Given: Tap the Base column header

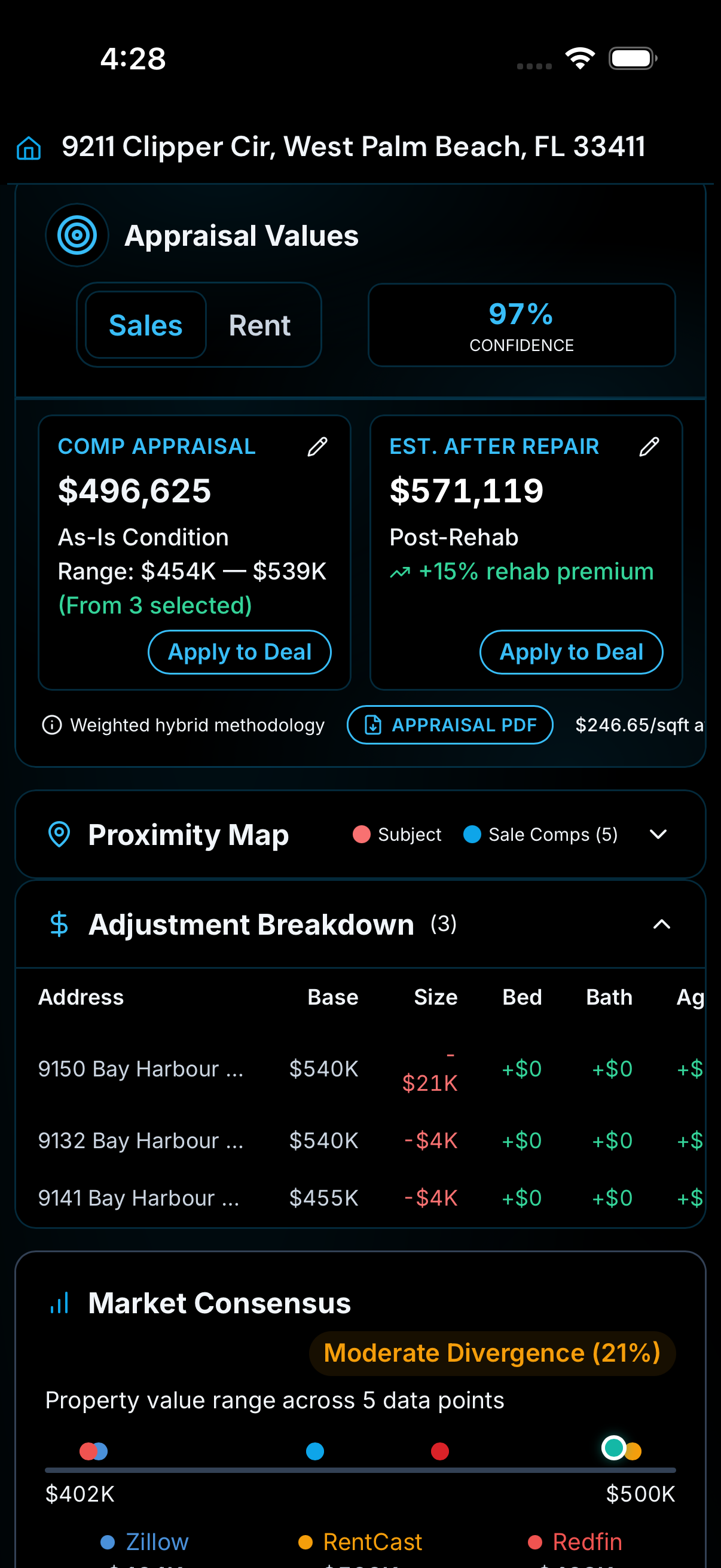Looking at the screenshot, I should pyautogui.click(x=333, y=997).
